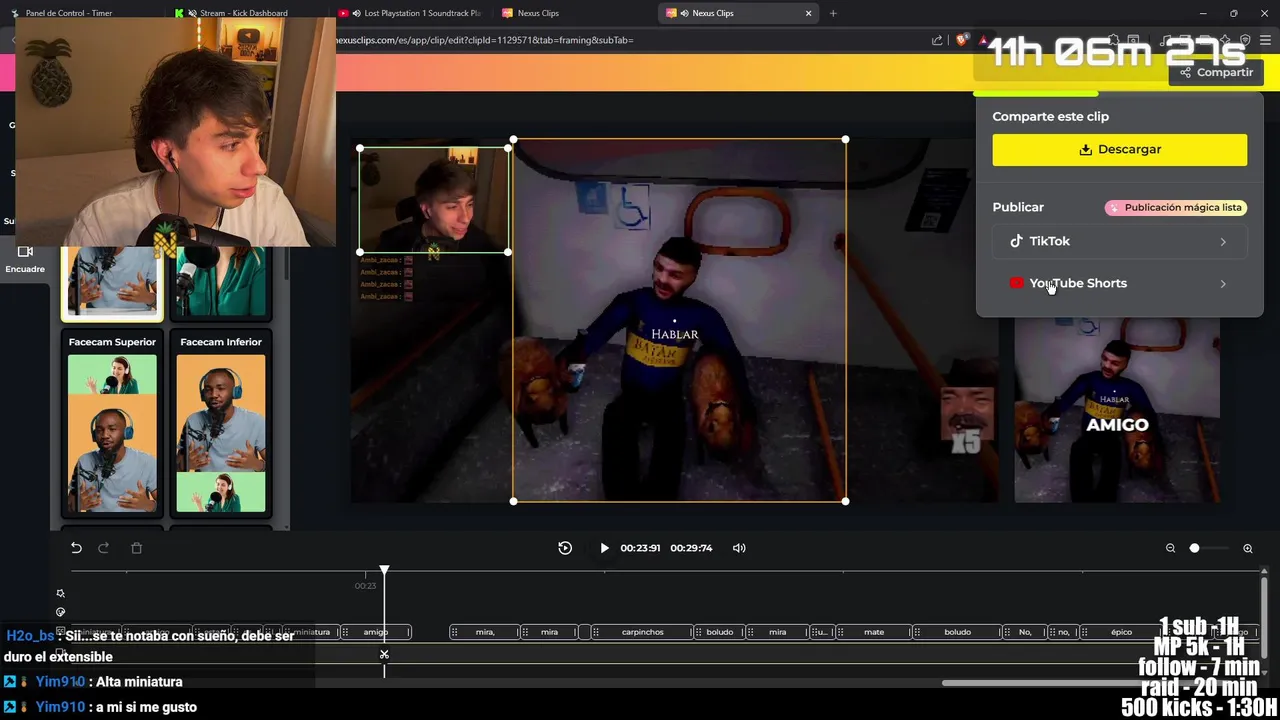Click the bottom-right handle of the main crop box
1280x720 pixels.
tap(846, 501)
